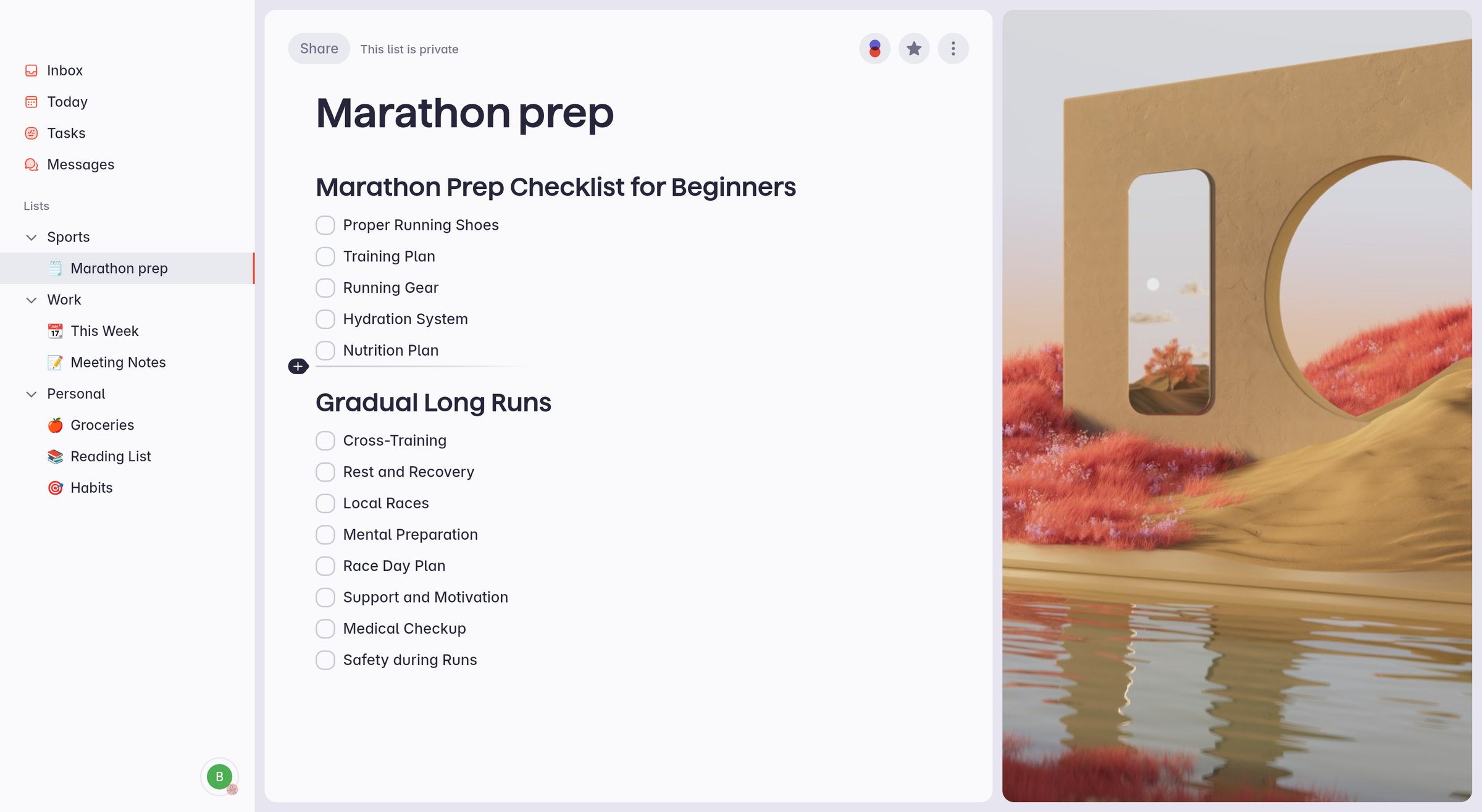Click the Work folder label
1482x812 pixels.
[x=64, y=300]
